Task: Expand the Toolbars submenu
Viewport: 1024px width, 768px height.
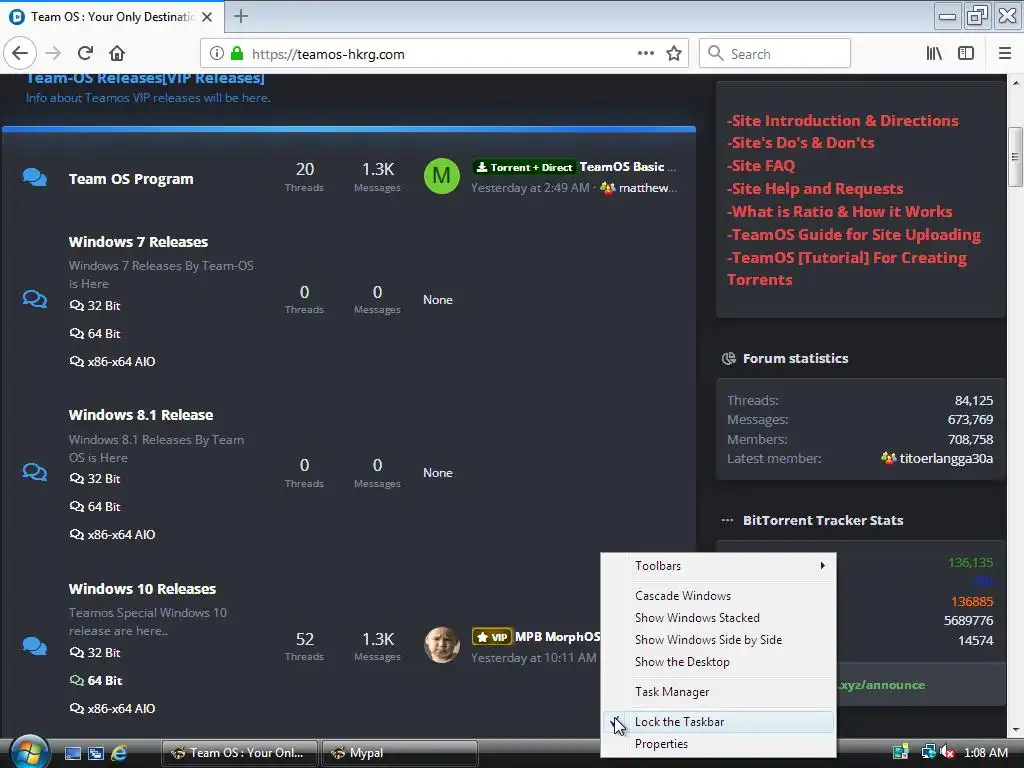Action: 718,566
